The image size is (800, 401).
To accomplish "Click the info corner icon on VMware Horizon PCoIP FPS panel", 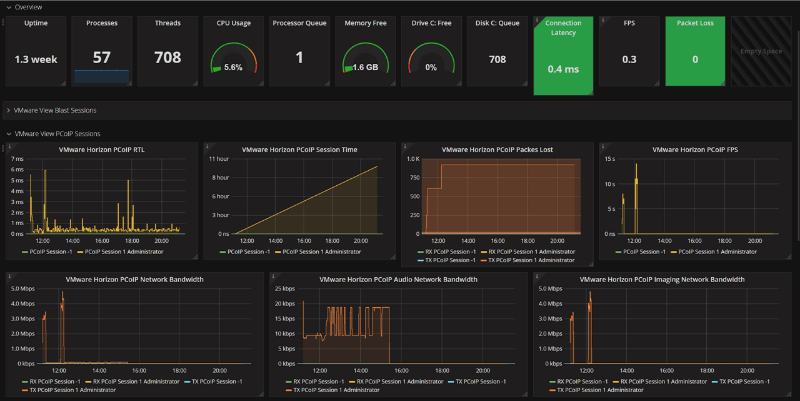I will tap(603, 146).
